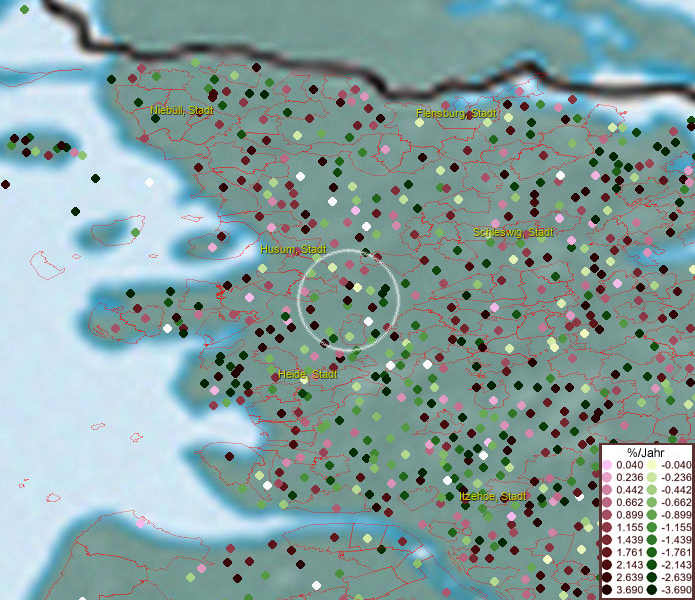Pick the dark green -3.690 legend swatch

(652, 590)
